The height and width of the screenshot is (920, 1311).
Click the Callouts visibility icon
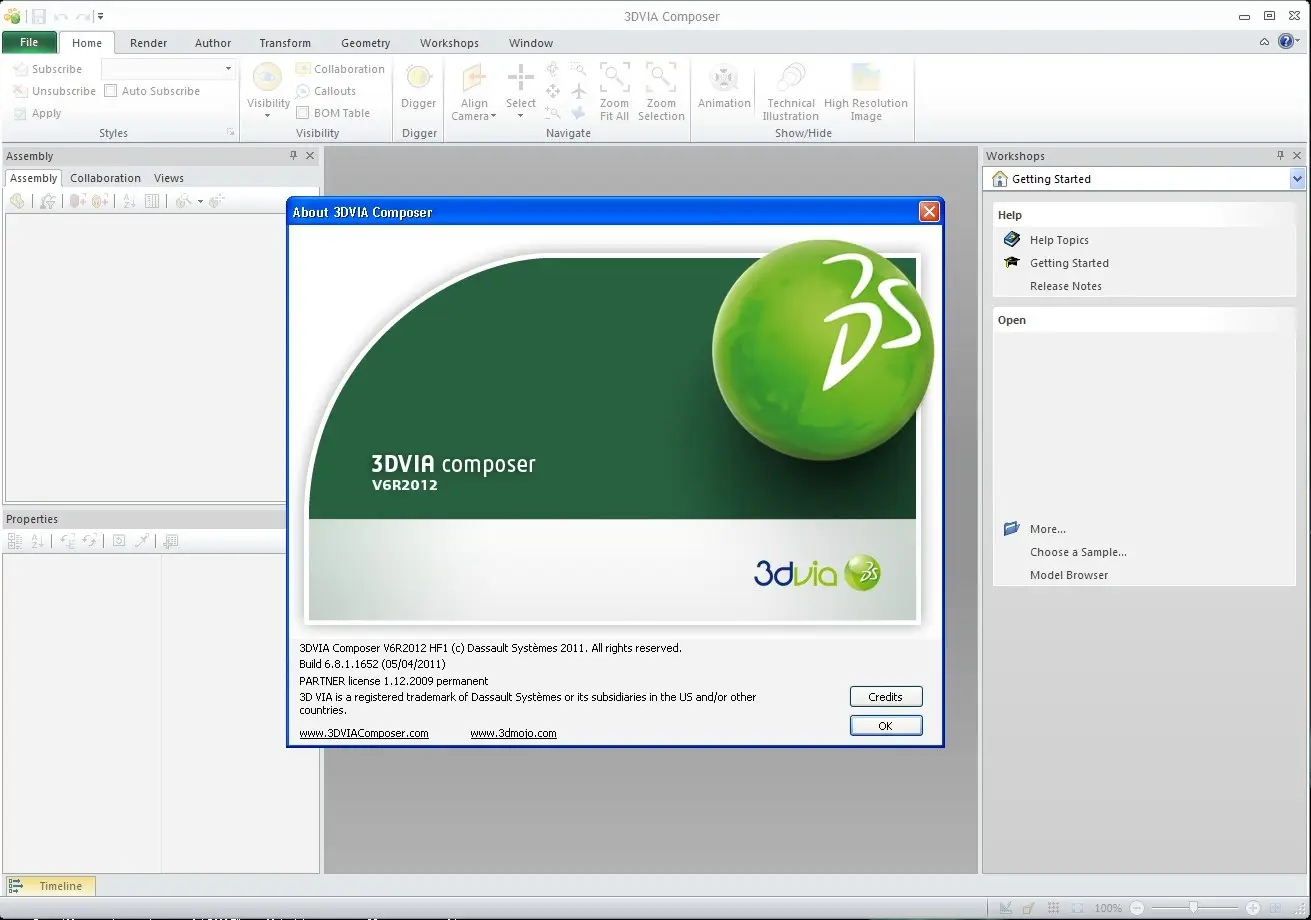pos(303,91)
